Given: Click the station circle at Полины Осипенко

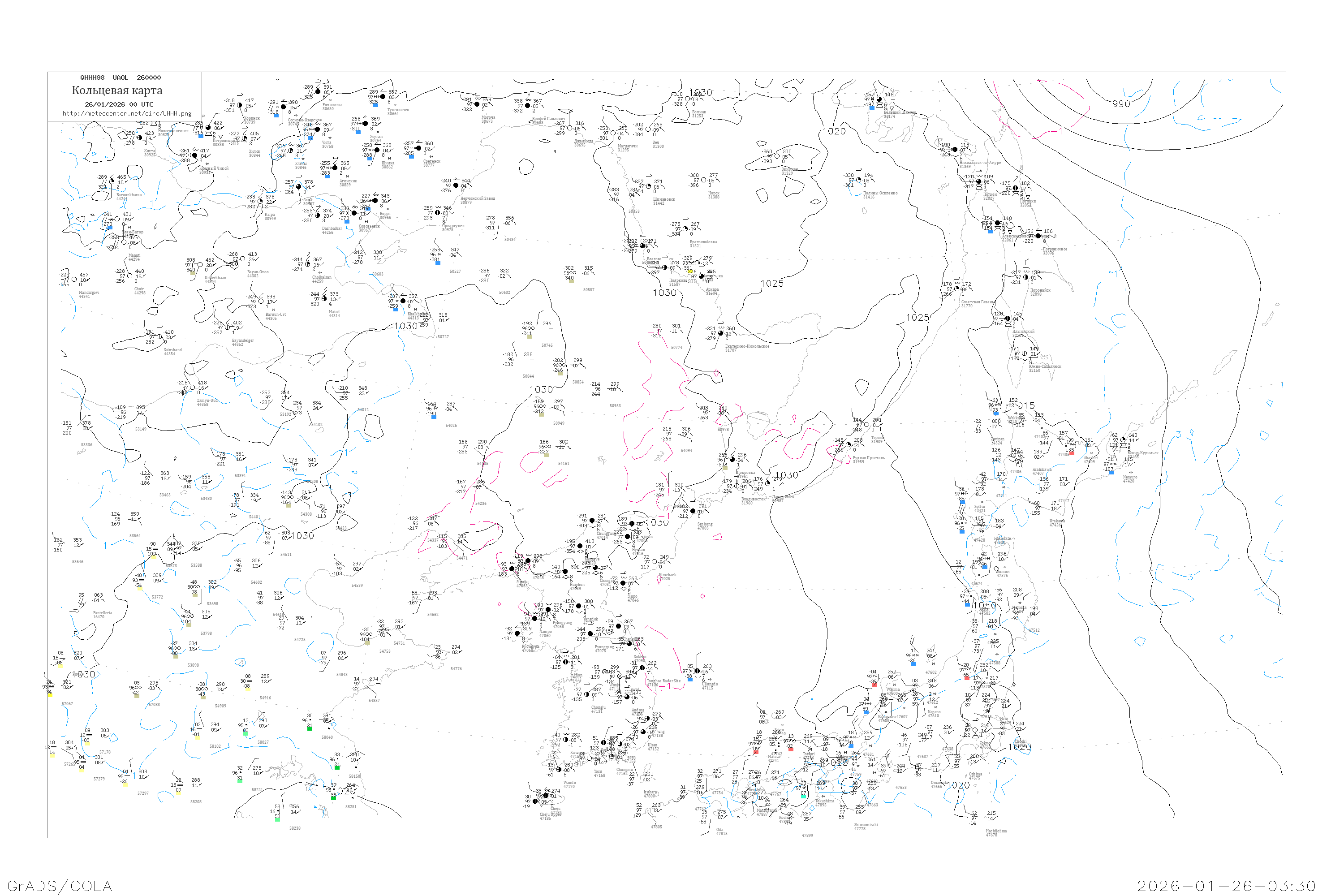Looking at the screenshot, I should pyautogui.click(x=859, y=180).
